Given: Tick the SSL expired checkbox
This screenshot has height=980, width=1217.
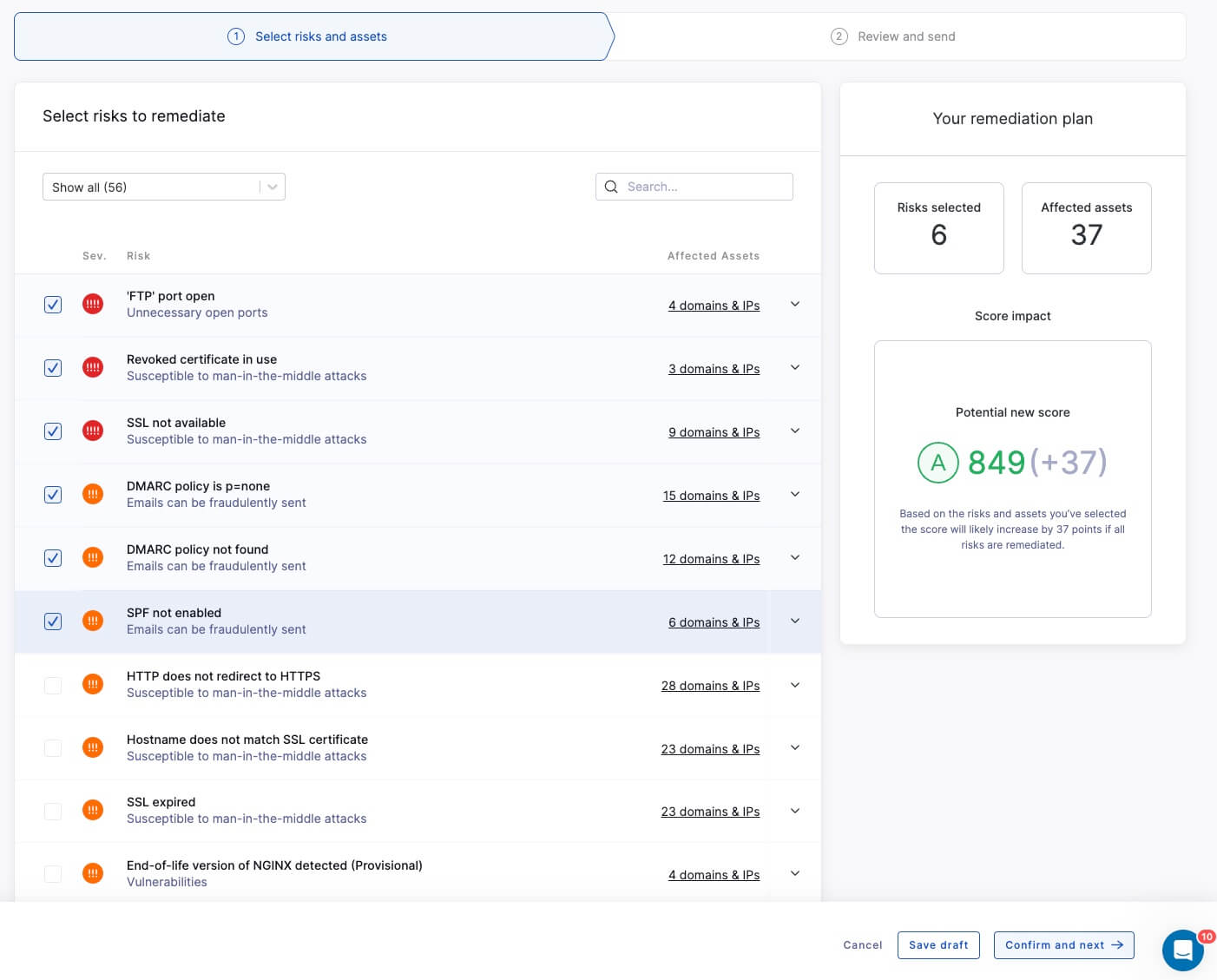Looking at the screenshot, I should 53,811.
